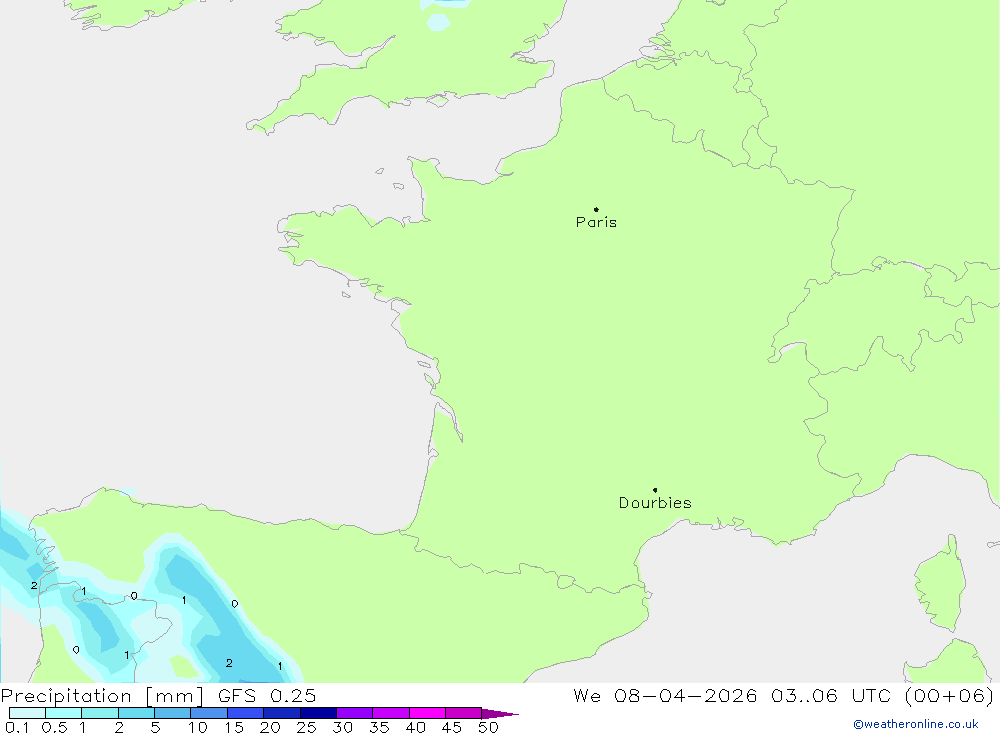Image resolution: width=1000 pixels, height=733 pixels.
Task: Click the '(00+06)' forecast offset text
Action: (949, 696)
